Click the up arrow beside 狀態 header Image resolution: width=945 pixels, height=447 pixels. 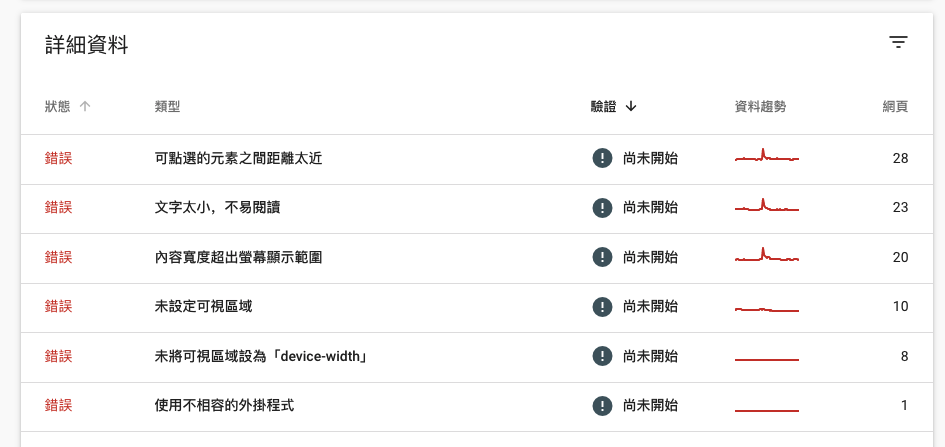coord(85,107)
